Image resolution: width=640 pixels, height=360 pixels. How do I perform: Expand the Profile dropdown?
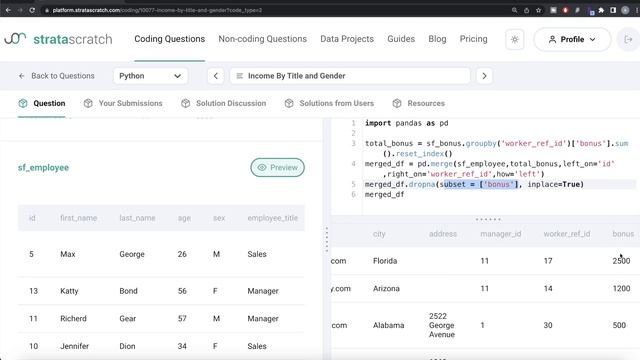(572, 40)
